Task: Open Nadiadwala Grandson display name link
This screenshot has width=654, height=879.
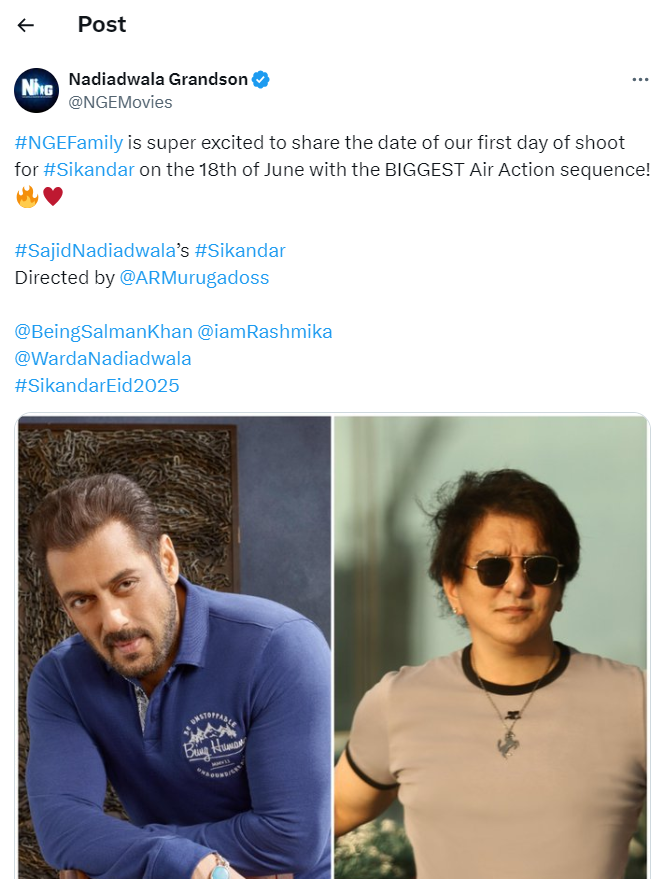Action: (x=158, y=80)
